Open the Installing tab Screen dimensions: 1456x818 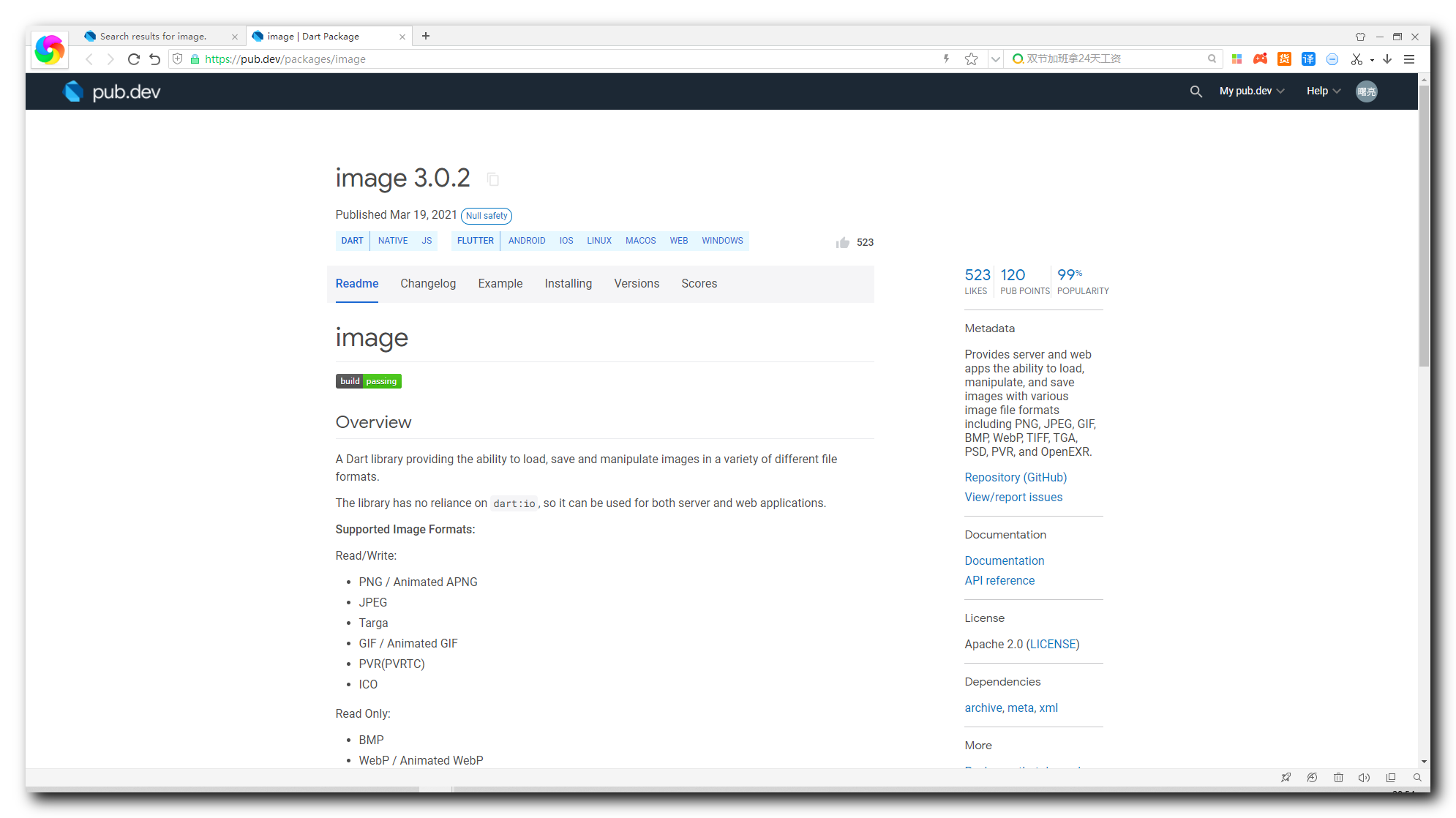(568, 284)
